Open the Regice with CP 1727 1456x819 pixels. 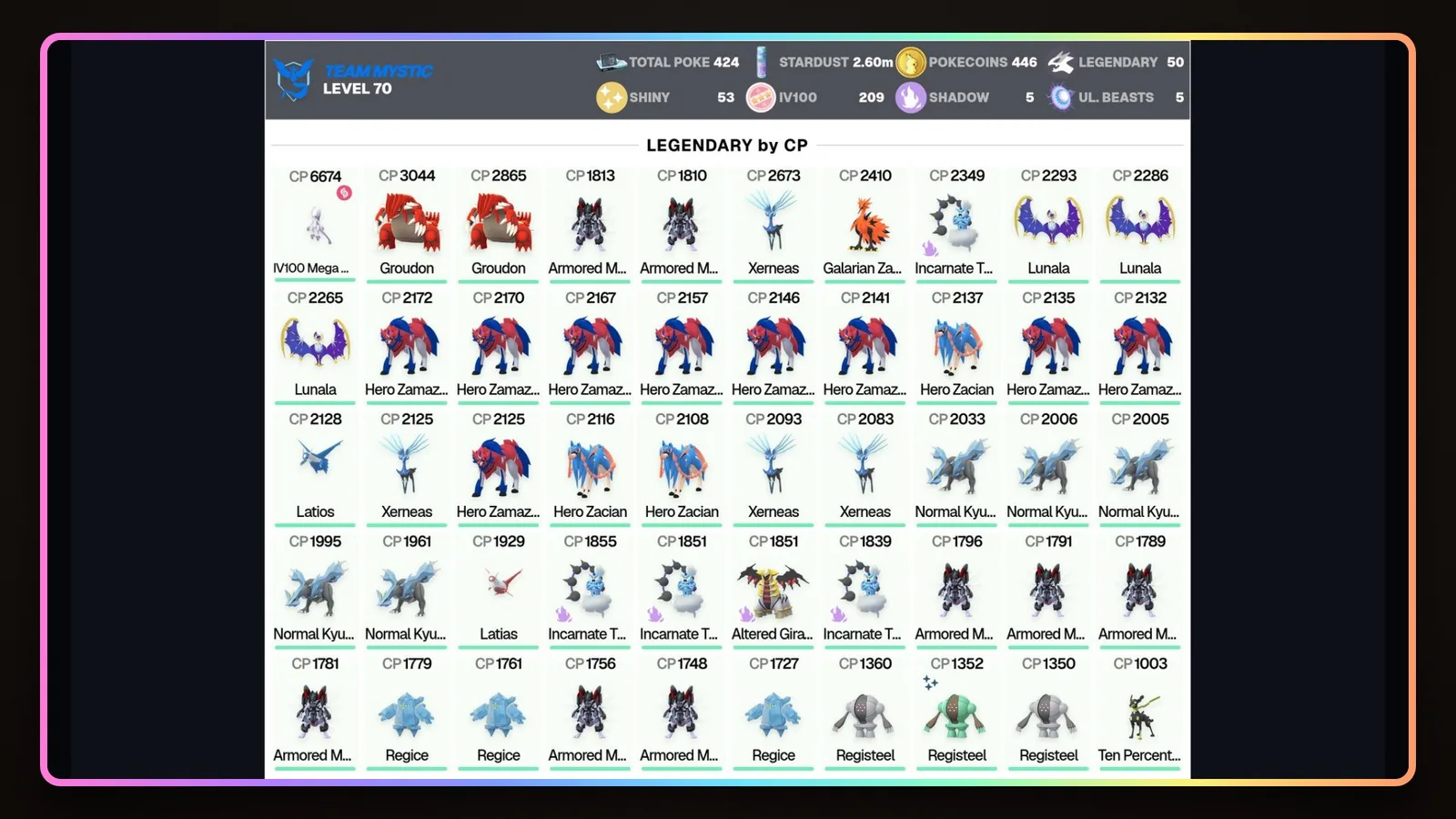[773, 712]
